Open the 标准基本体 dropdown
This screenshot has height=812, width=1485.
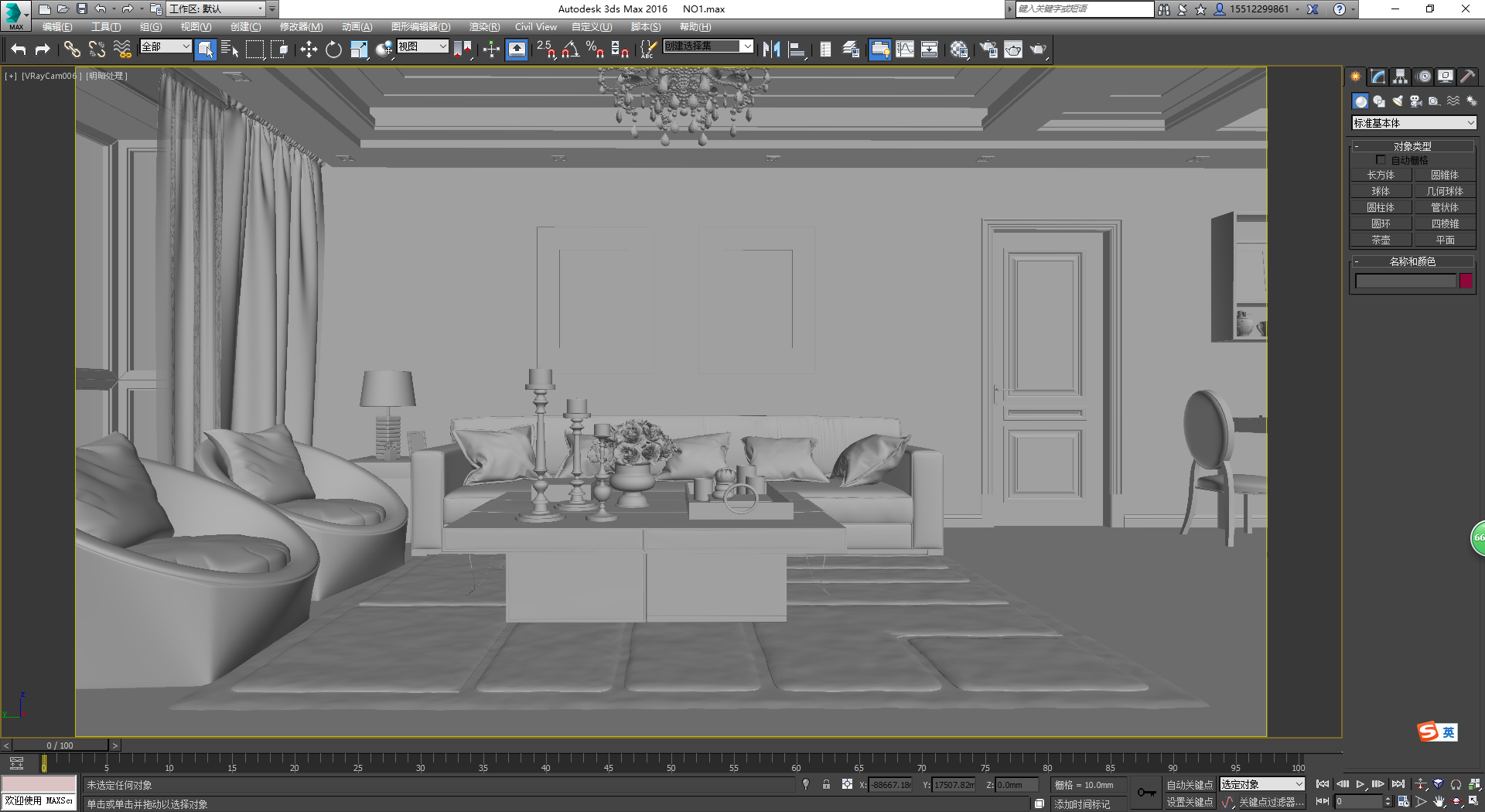point(1414,123)
